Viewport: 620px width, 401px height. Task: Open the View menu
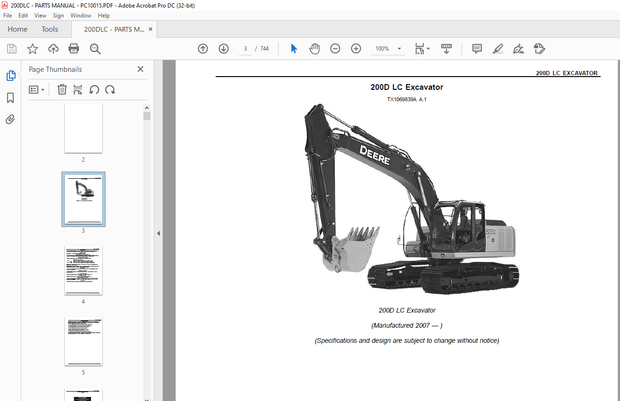coord(40,15)
